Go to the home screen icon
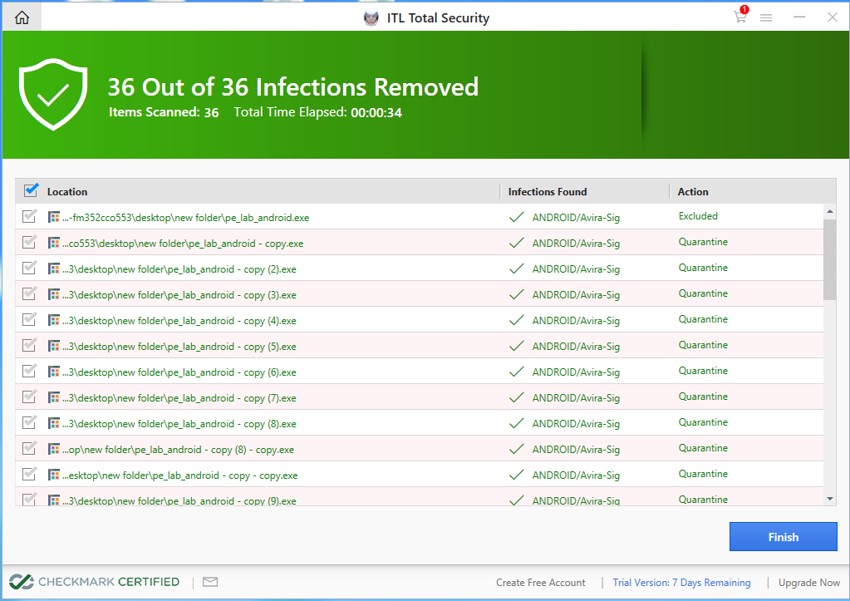This screenshot has width=850, height=601. click(x=22, y=17)
